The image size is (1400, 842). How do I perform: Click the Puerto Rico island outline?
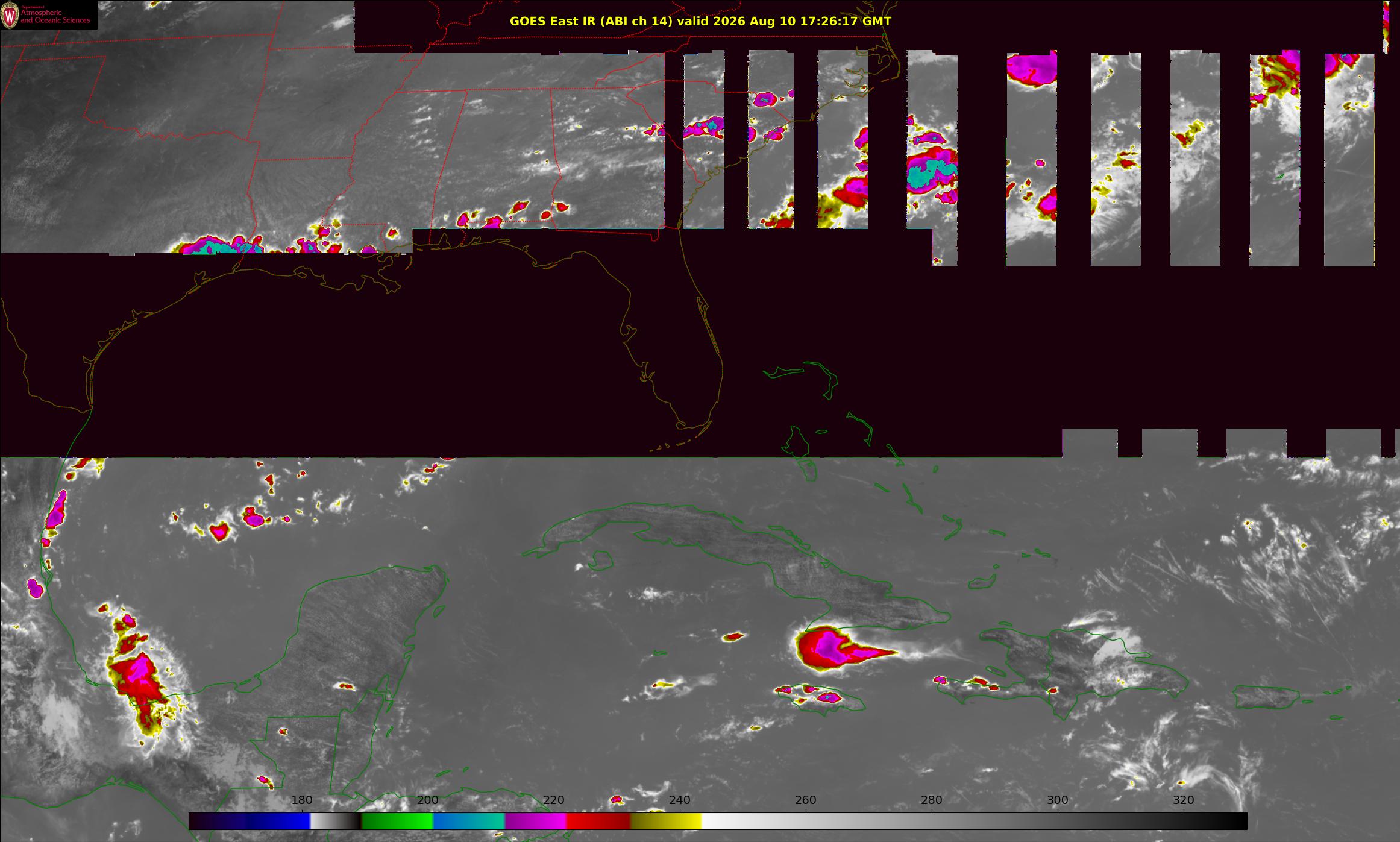(x=1264, y=697)
